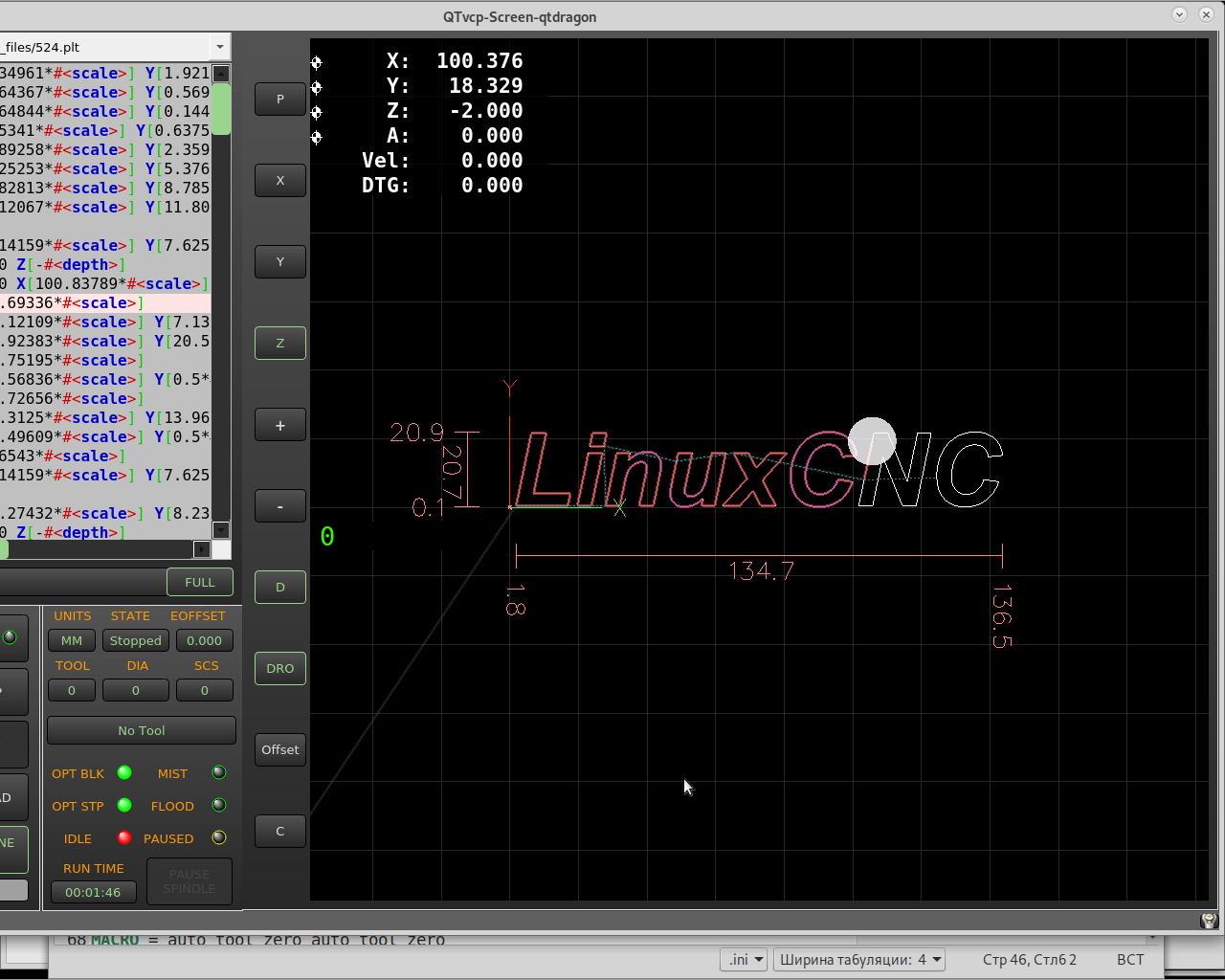Click the FULL button
The image size is (1225, 980).
[x=200, y=582]
